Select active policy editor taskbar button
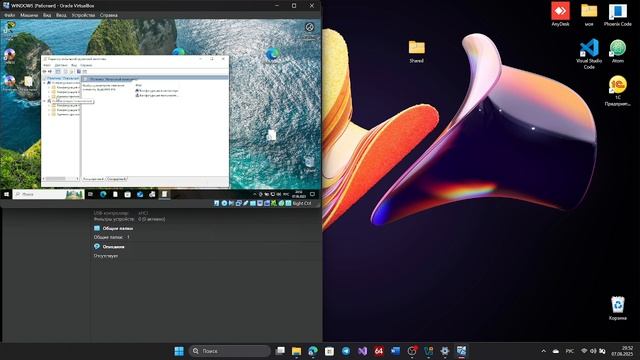The width and height of the screenshot is (640, 360). coord(164,194)
